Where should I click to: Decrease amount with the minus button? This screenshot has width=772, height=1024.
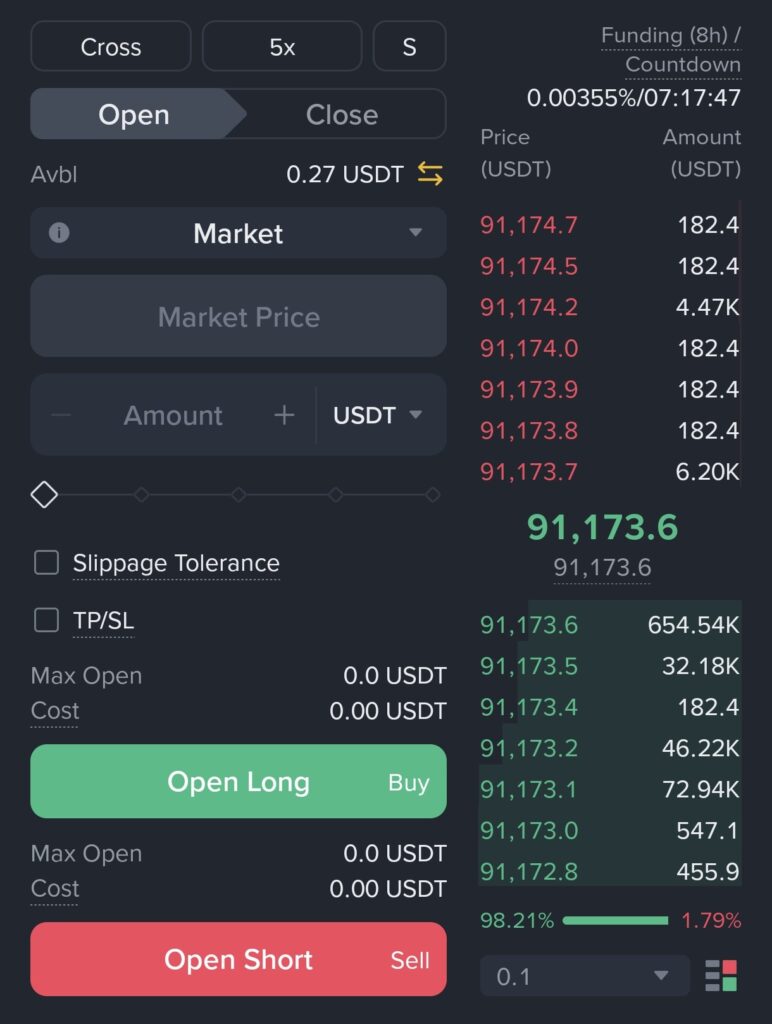click(x=61, y=415)
